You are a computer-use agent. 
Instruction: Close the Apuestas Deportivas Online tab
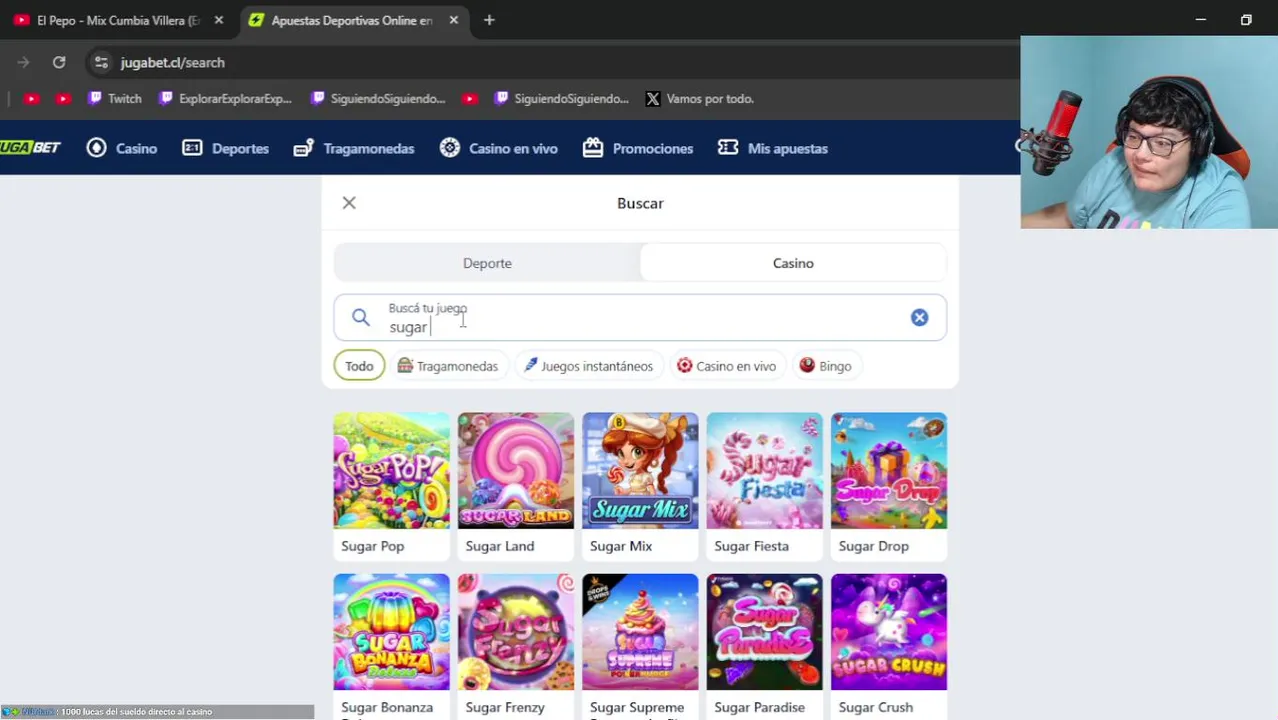click(453, 20)
